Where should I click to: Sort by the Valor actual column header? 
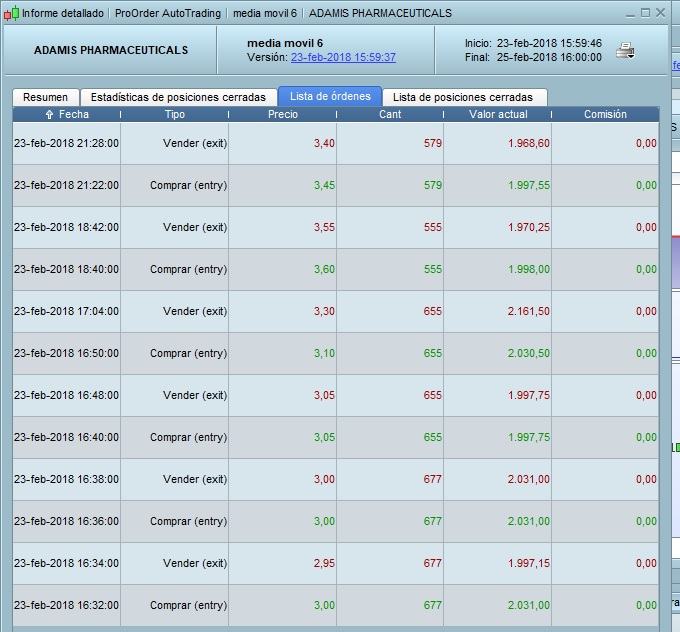pyautogui.click(x=498, y=115)
